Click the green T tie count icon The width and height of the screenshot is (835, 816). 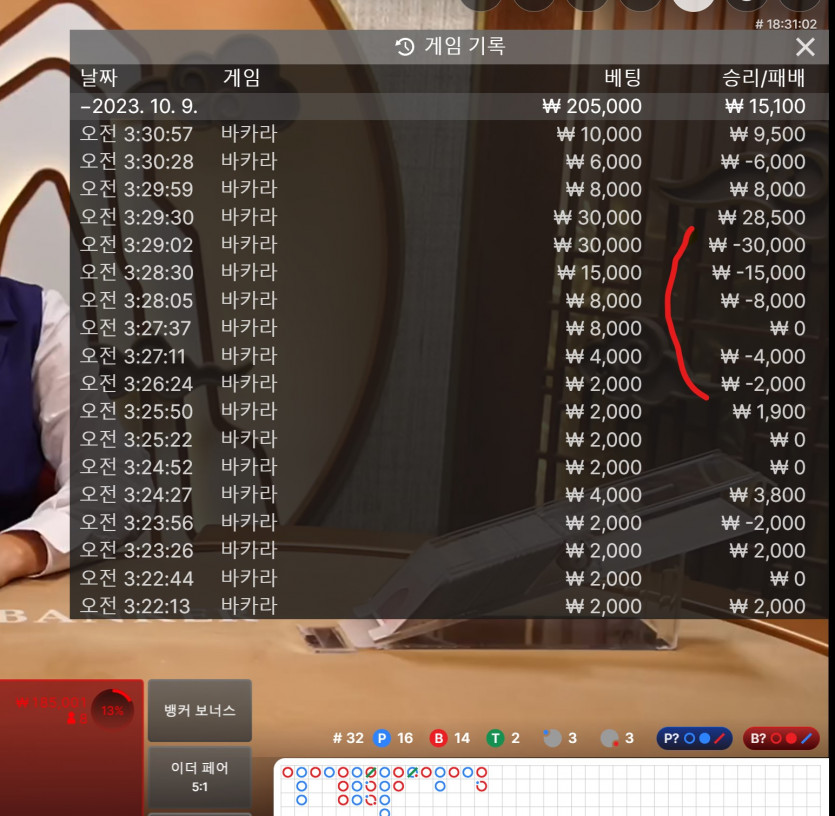pos(495,738)
